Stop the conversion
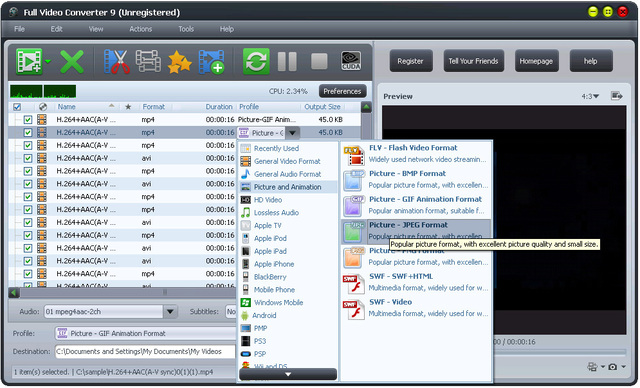This screenshot has width=640, height=388. click(x=319, y=62)
